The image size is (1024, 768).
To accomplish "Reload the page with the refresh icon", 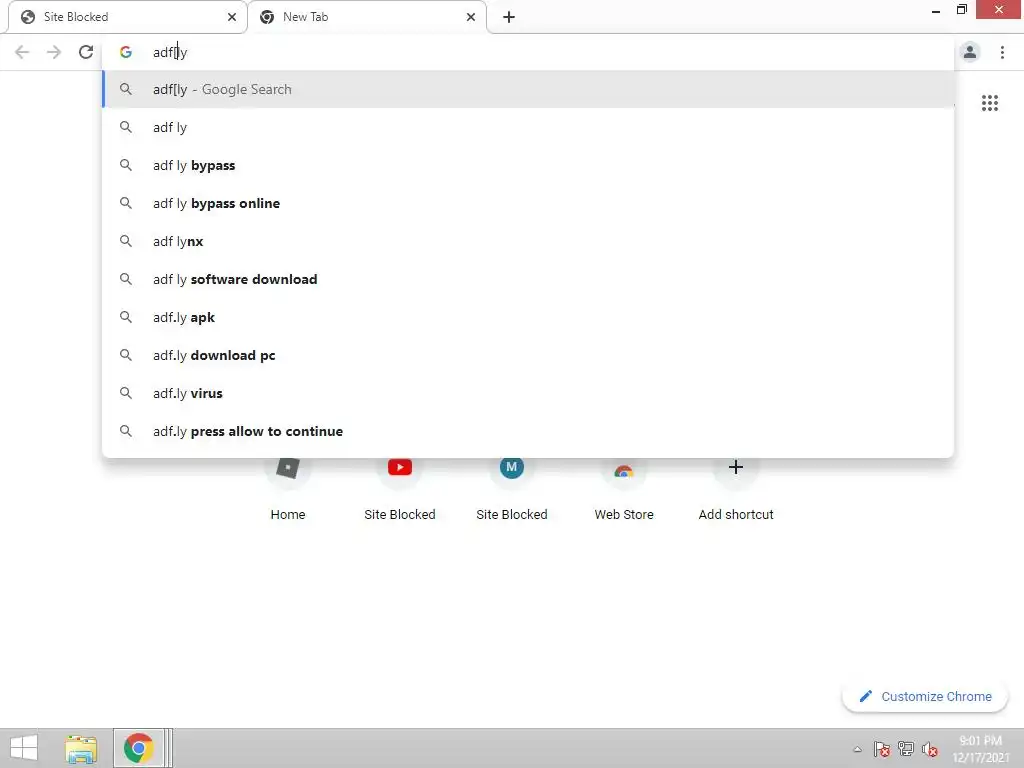I will pos(86,52).
